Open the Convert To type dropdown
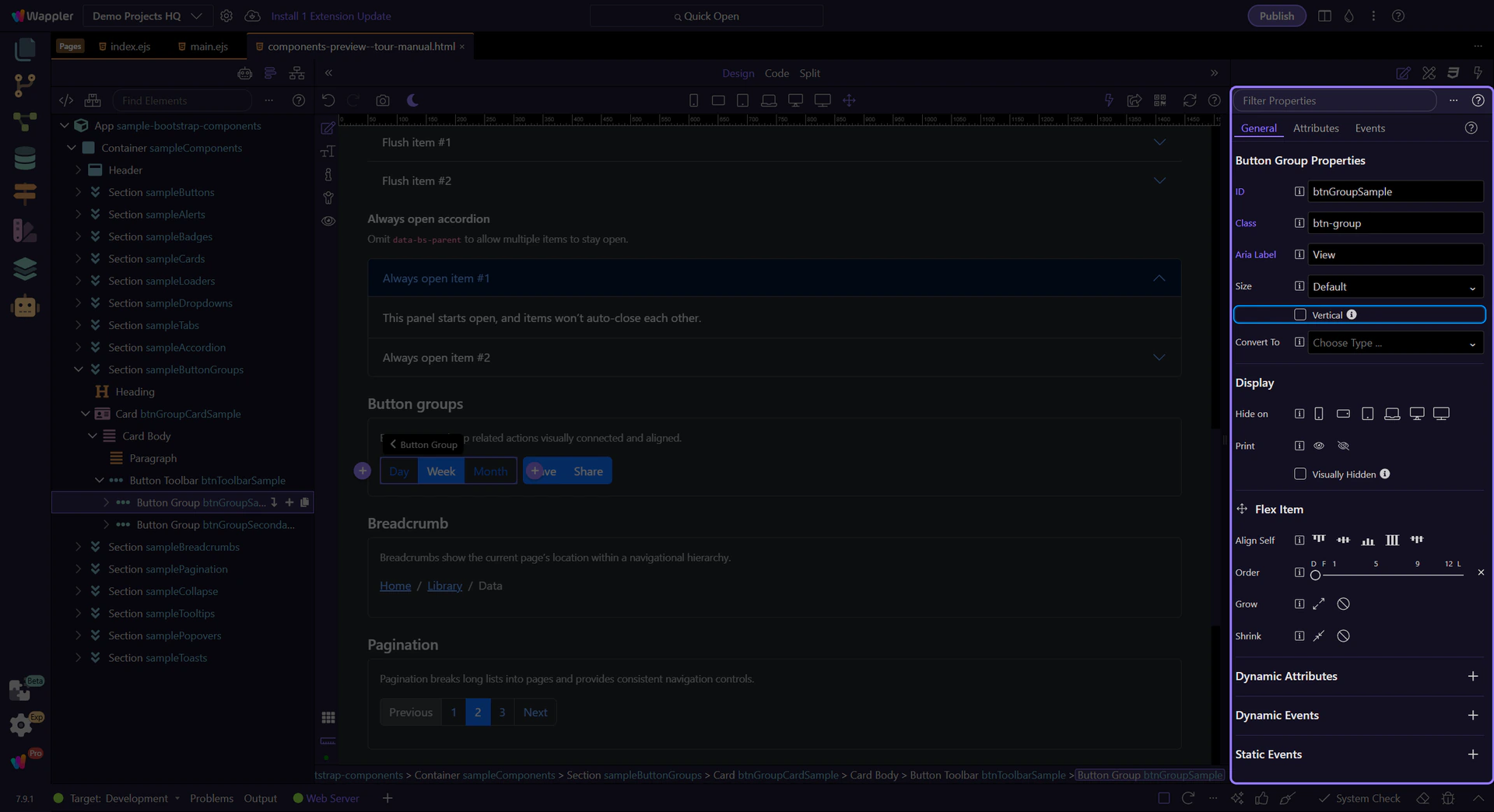The width and height of the screenshot is (1494, 812). [1395, 342]
